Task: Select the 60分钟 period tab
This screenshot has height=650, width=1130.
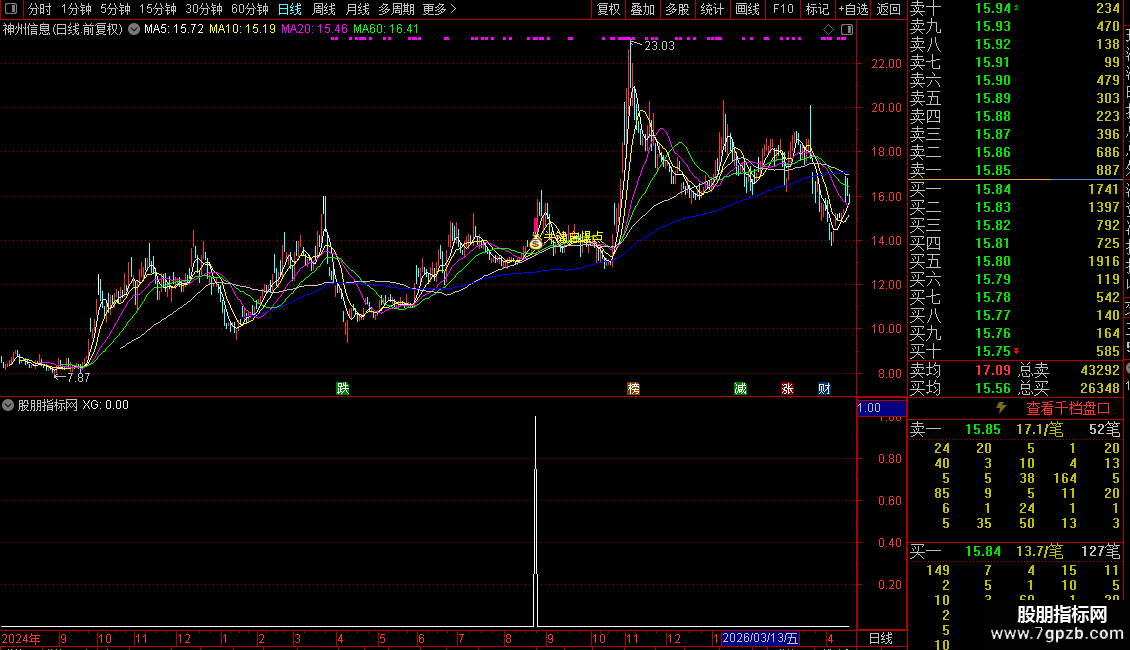Action: coord(249,9)
